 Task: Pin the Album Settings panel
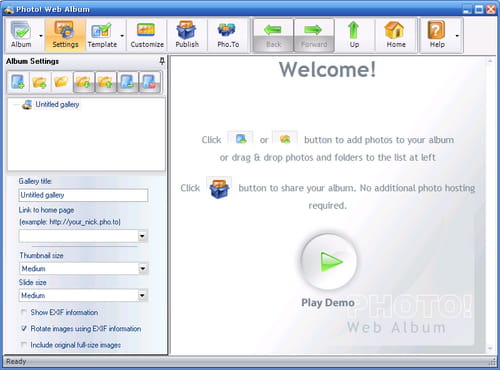[x=162, y=61]
